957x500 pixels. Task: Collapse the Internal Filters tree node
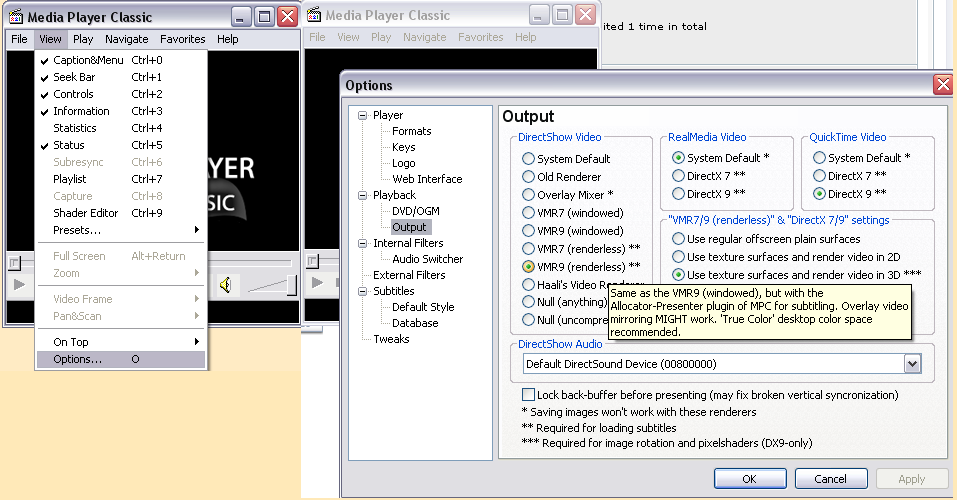pyautogui.click(x=363, y=243)
